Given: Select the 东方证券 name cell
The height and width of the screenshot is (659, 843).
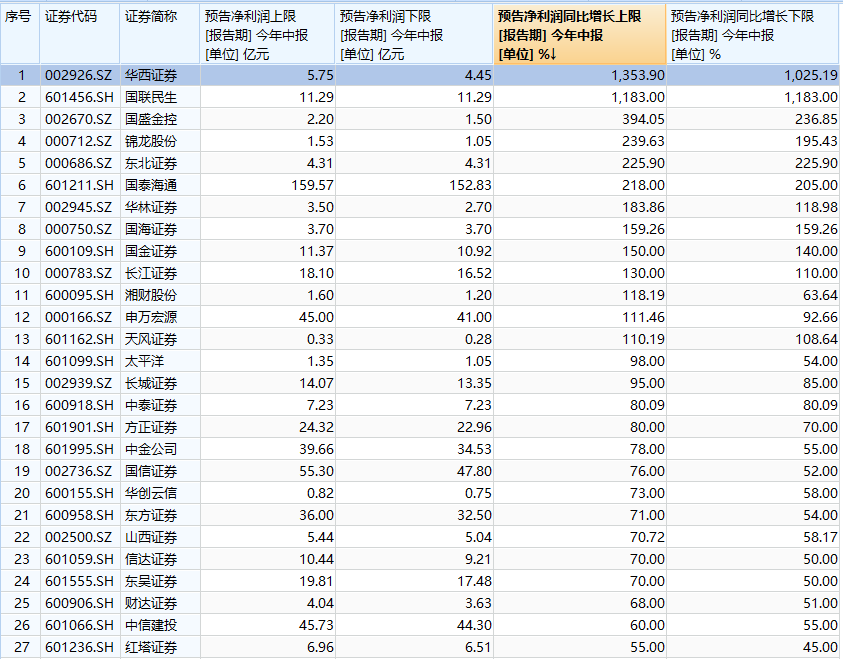Looking at the screenshot, I should [x=160, y=515].
